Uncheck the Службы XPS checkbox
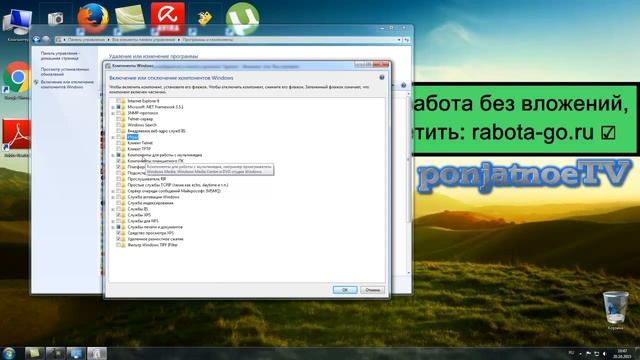 [x=118, y=215]
